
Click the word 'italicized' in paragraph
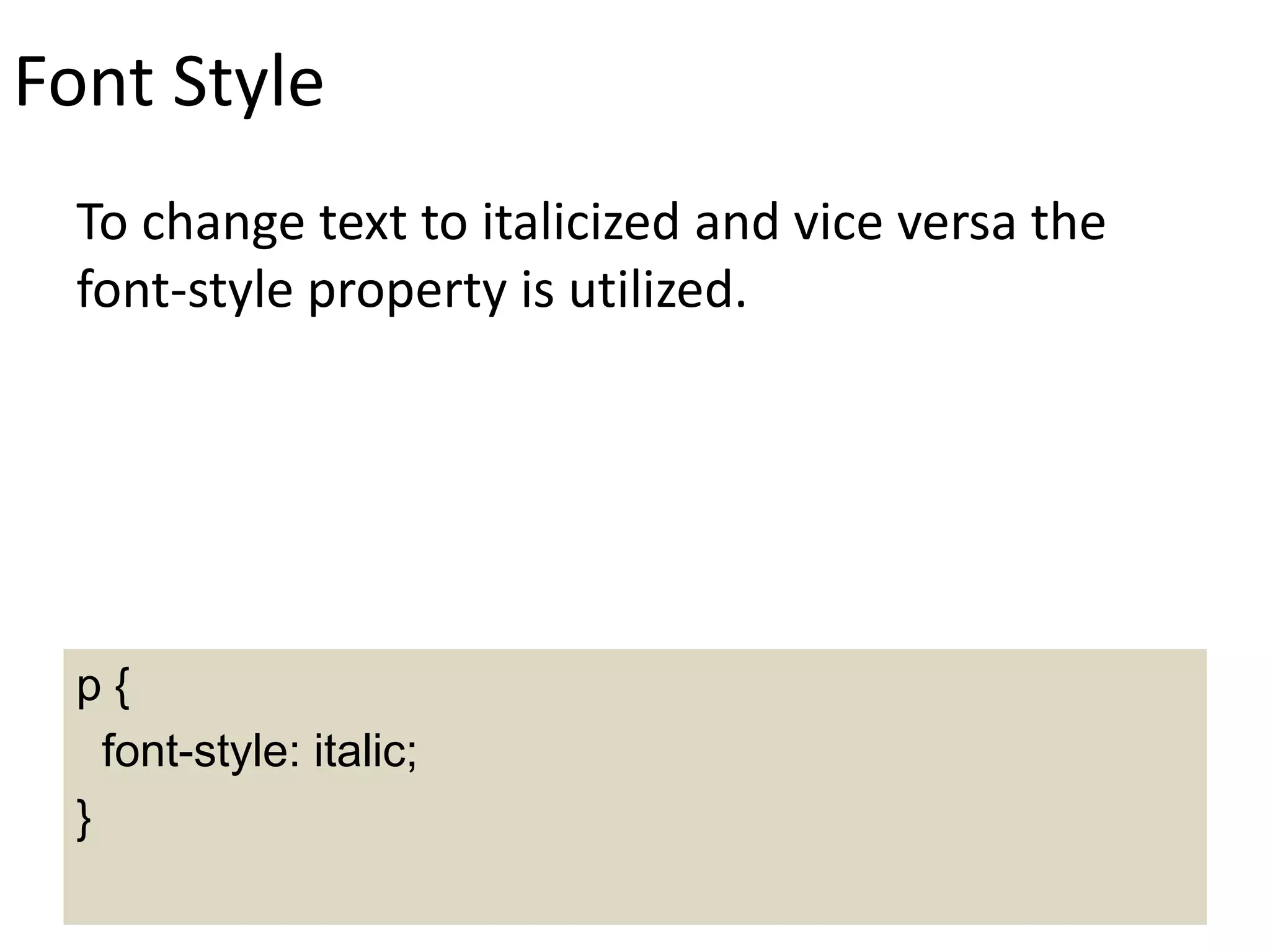coord(580,222)
